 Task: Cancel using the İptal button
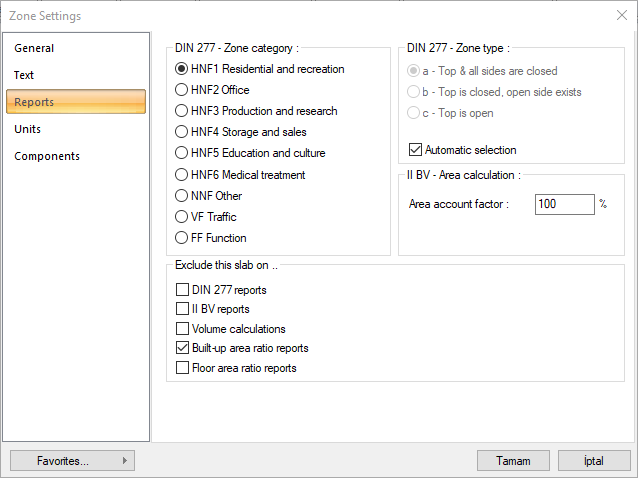point(594,461)
